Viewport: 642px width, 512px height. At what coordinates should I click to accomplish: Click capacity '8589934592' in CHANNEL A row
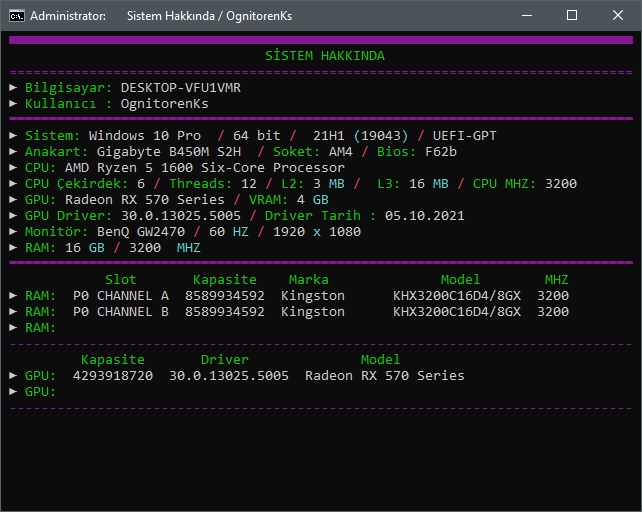point(225,295)
